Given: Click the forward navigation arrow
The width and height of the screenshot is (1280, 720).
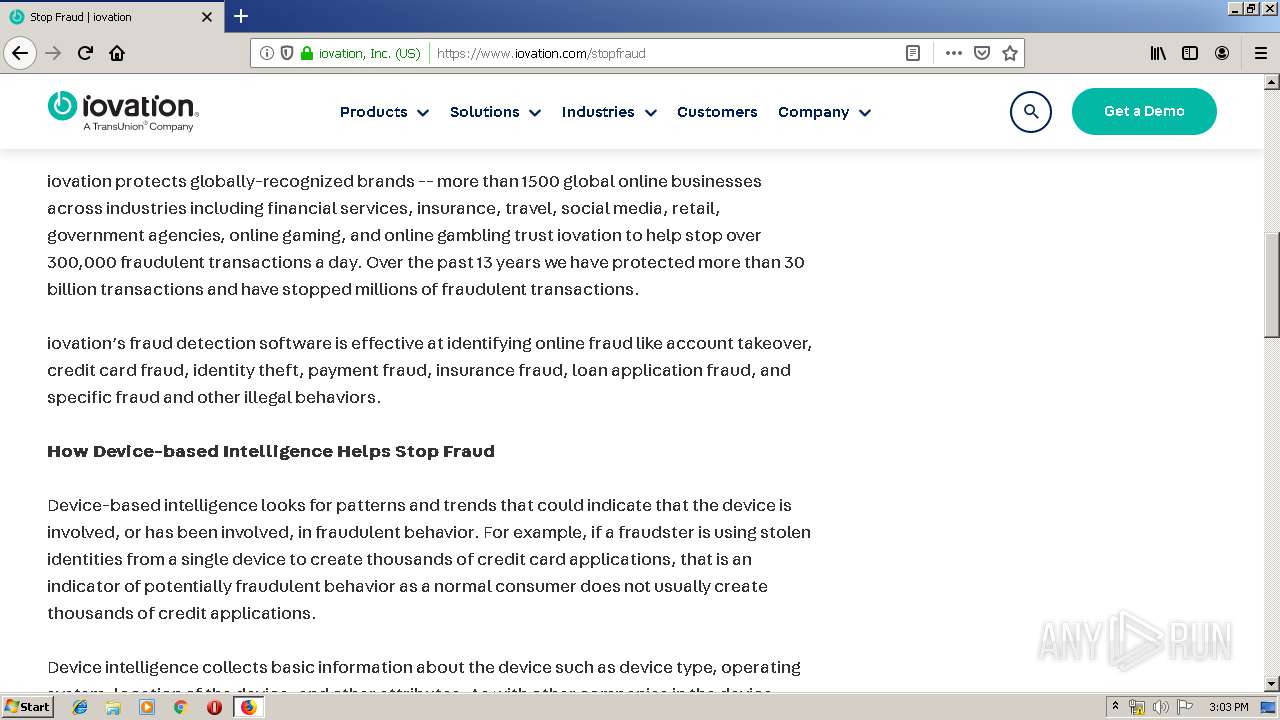Looking at the screenshot, I should tap(53, 53).
